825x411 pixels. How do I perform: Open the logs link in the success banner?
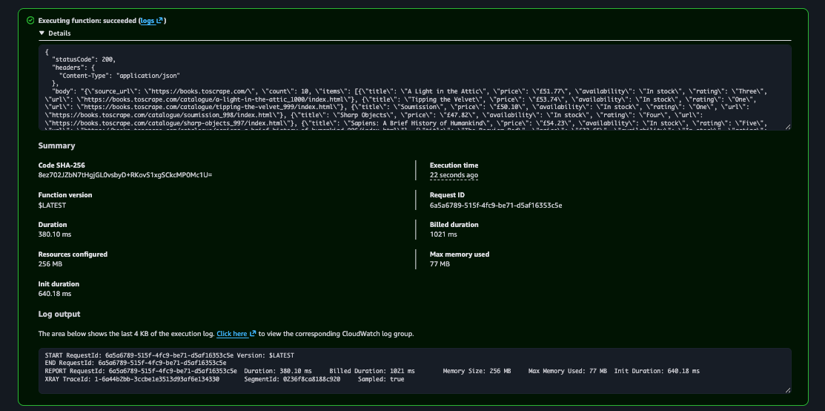tap(152, 21)
